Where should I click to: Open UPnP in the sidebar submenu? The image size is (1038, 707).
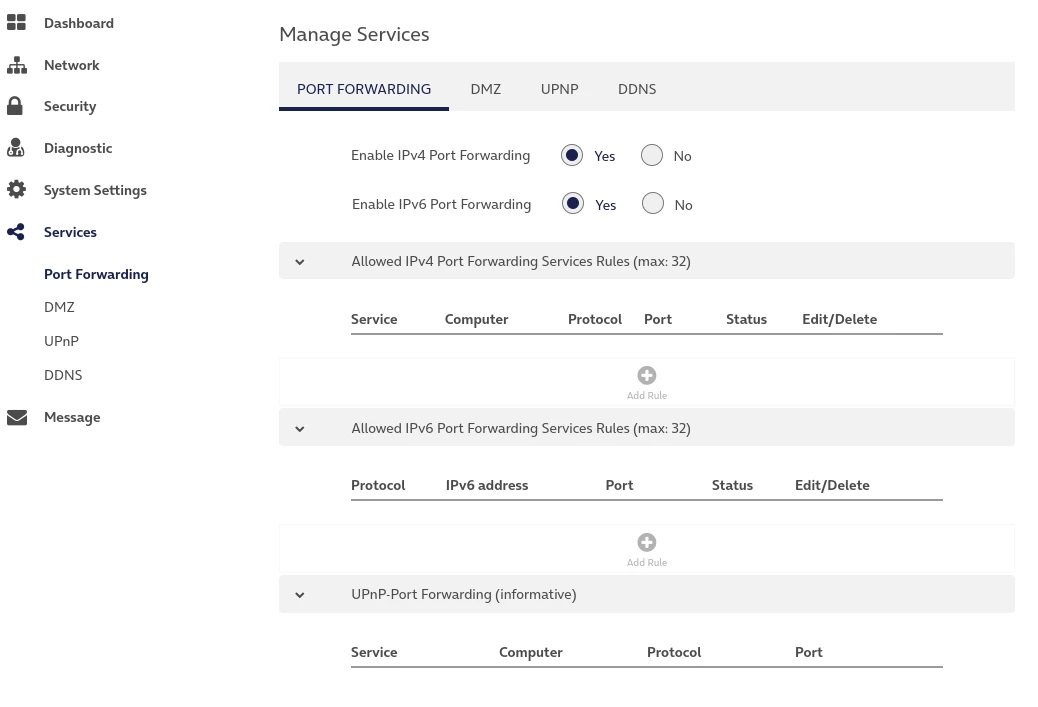click(61, 341)
